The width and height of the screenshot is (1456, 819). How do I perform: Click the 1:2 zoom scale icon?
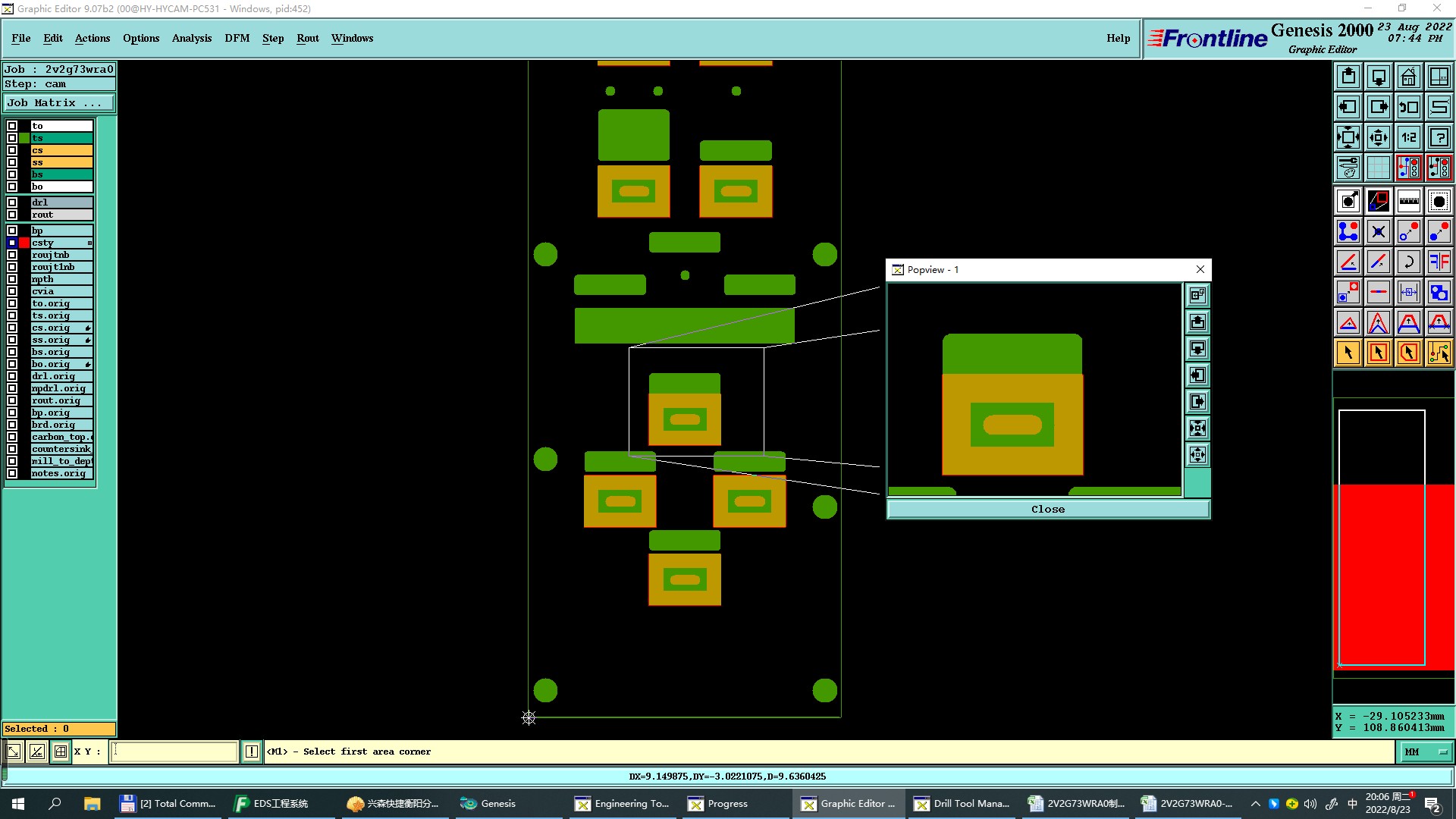1408,137
